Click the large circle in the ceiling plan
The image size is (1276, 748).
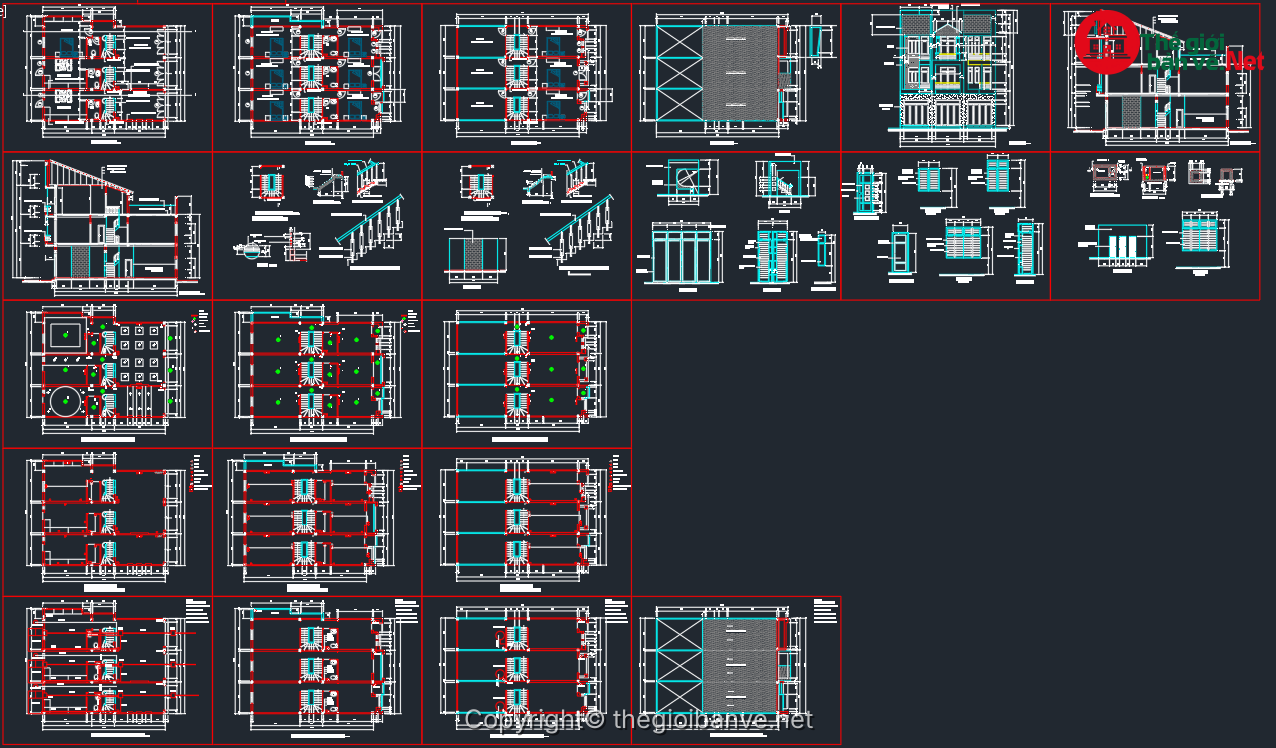point(65,401)
